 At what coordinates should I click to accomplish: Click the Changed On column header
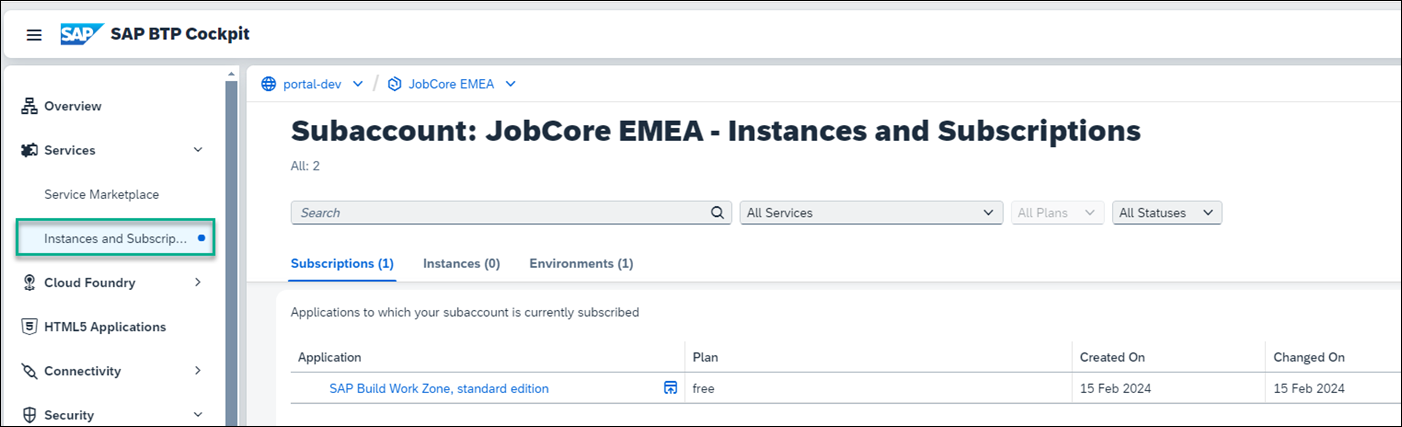[x=1309, y=357]
